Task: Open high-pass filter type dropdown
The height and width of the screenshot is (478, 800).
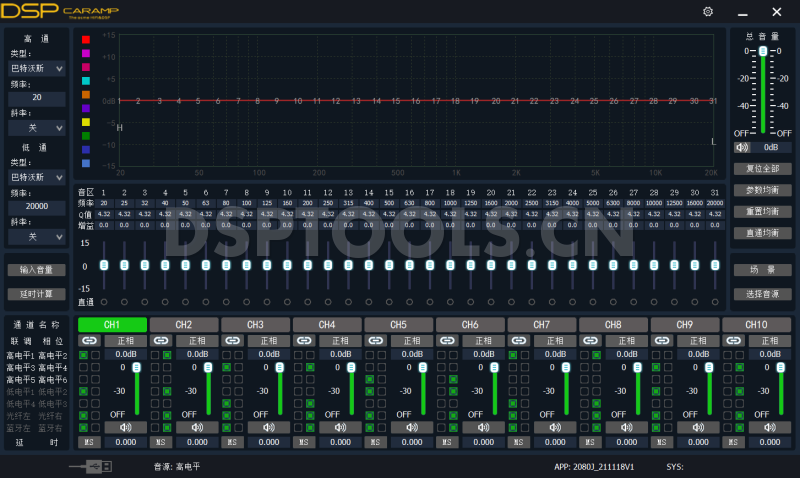Action: 37,69
